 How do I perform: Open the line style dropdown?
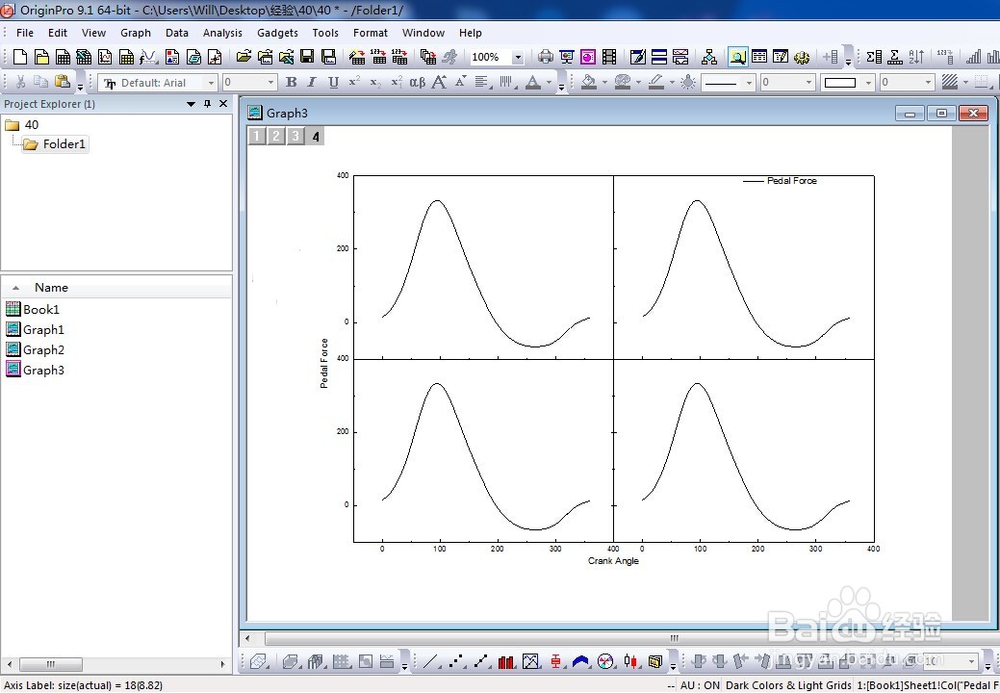point(749,83)
